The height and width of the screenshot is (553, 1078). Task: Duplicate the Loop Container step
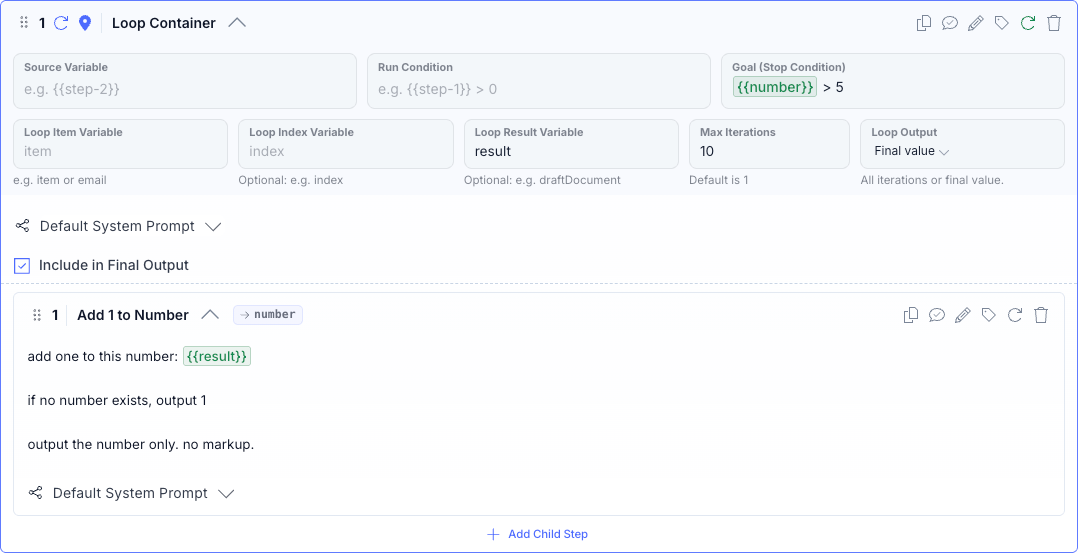click(x=924, y=23)
